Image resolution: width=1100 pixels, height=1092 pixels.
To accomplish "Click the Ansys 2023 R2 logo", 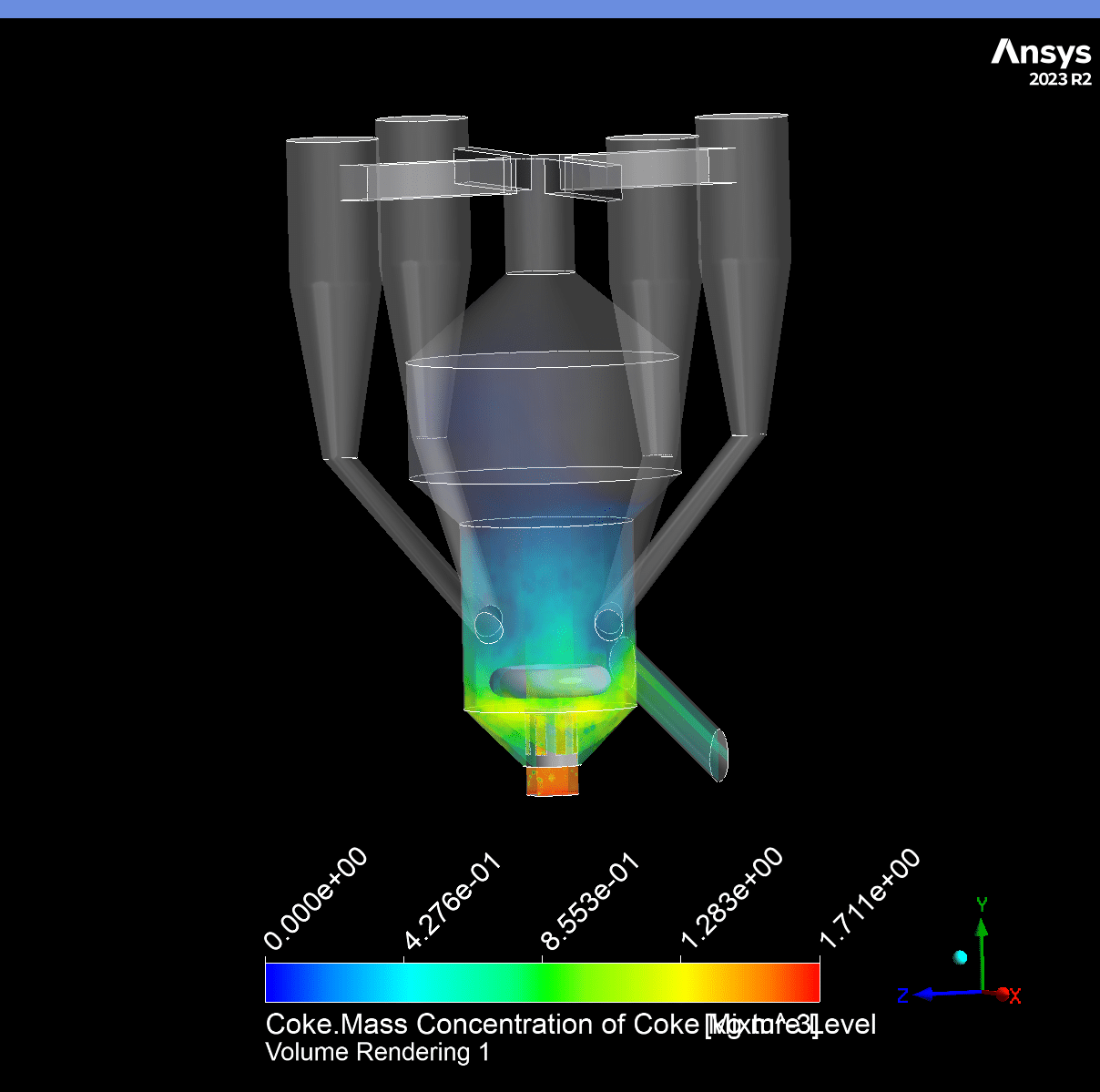I will pos(1041,62).
